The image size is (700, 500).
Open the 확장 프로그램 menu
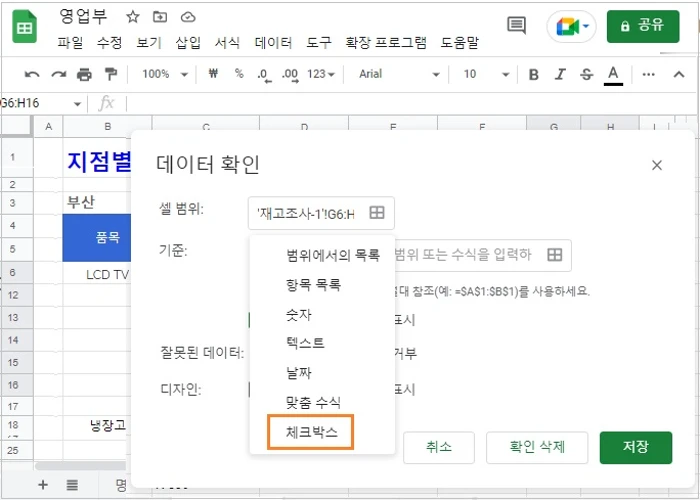(386, 43)
